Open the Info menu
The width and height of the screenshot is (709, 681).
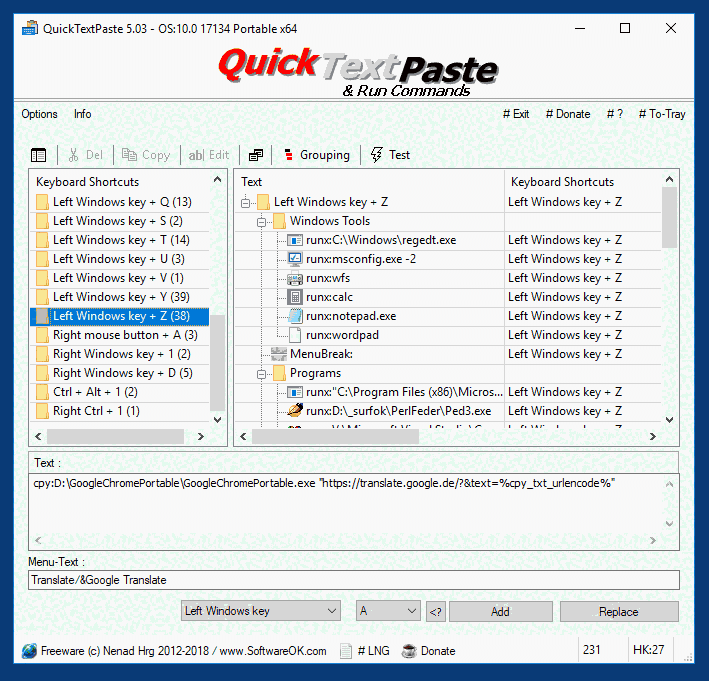click(x=82, y=114)
